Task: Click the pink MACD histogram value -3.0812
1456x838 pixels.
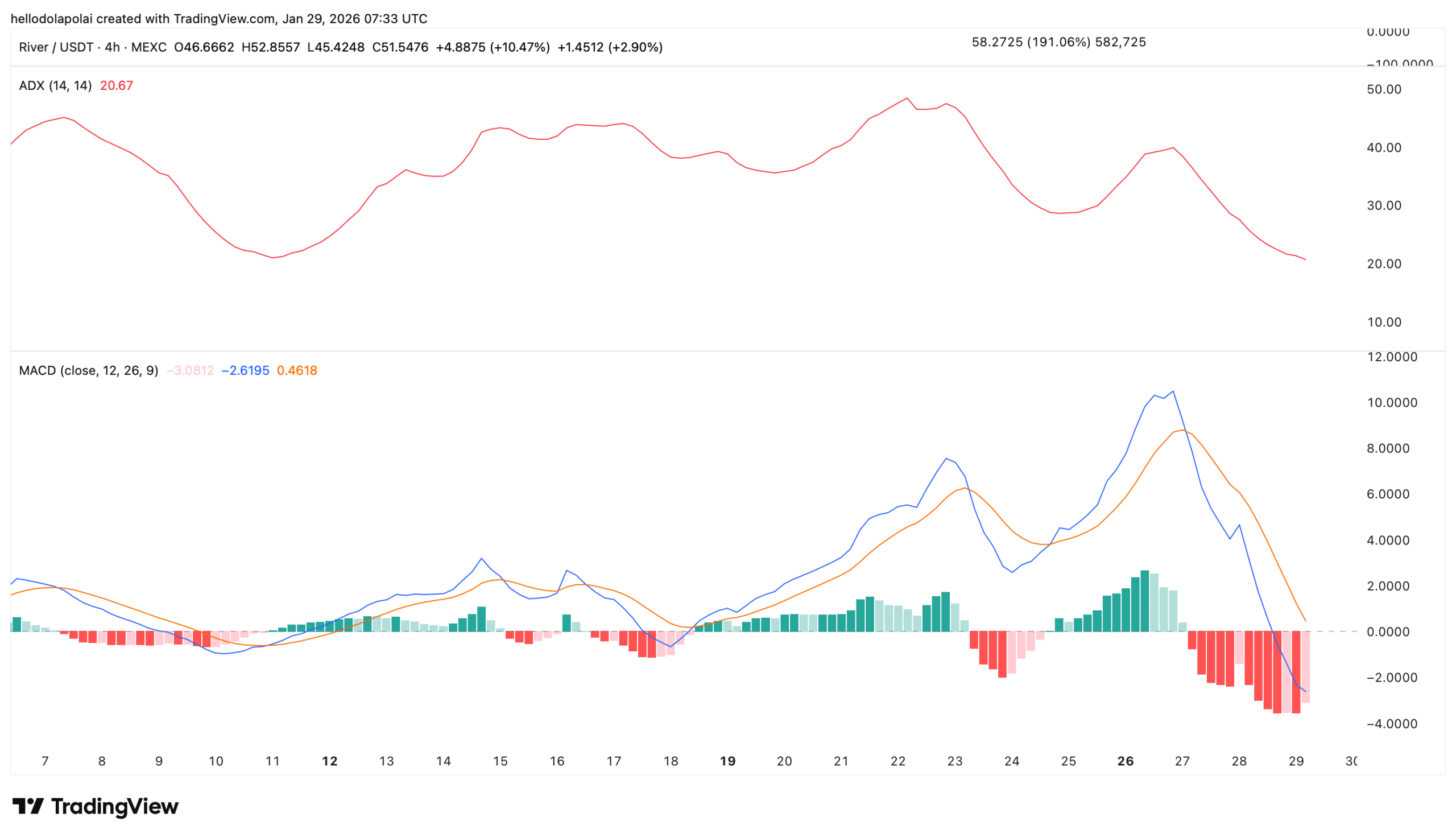Action: point(190,371)
